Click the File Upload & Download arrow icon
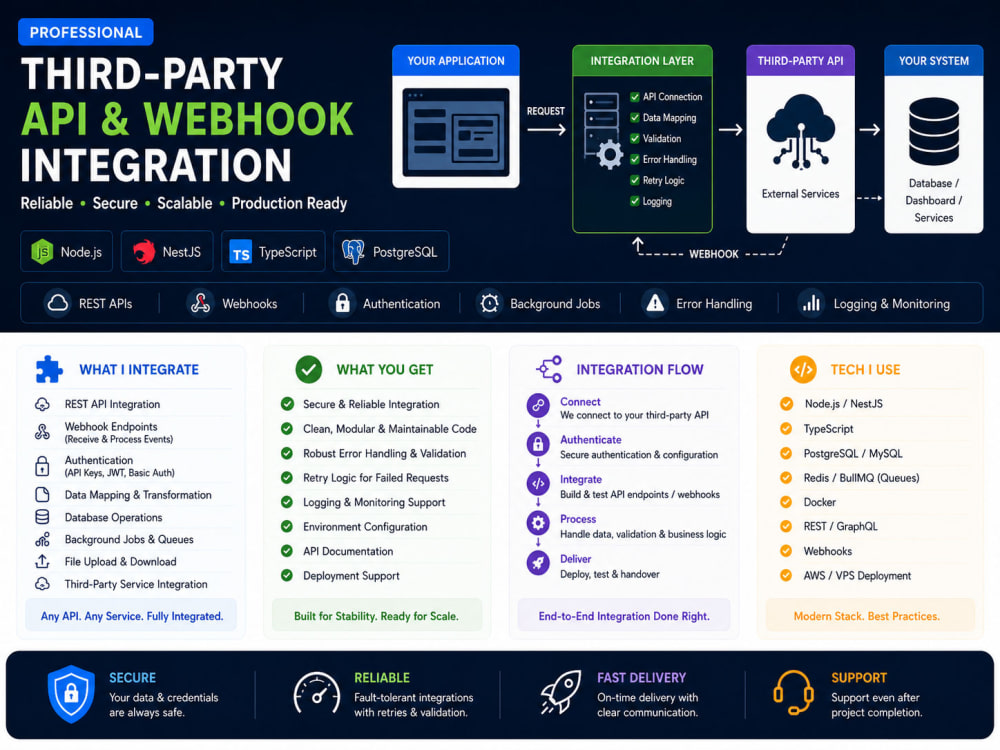The height and width of the screenshot is (750, 1000). click(42, 561)
